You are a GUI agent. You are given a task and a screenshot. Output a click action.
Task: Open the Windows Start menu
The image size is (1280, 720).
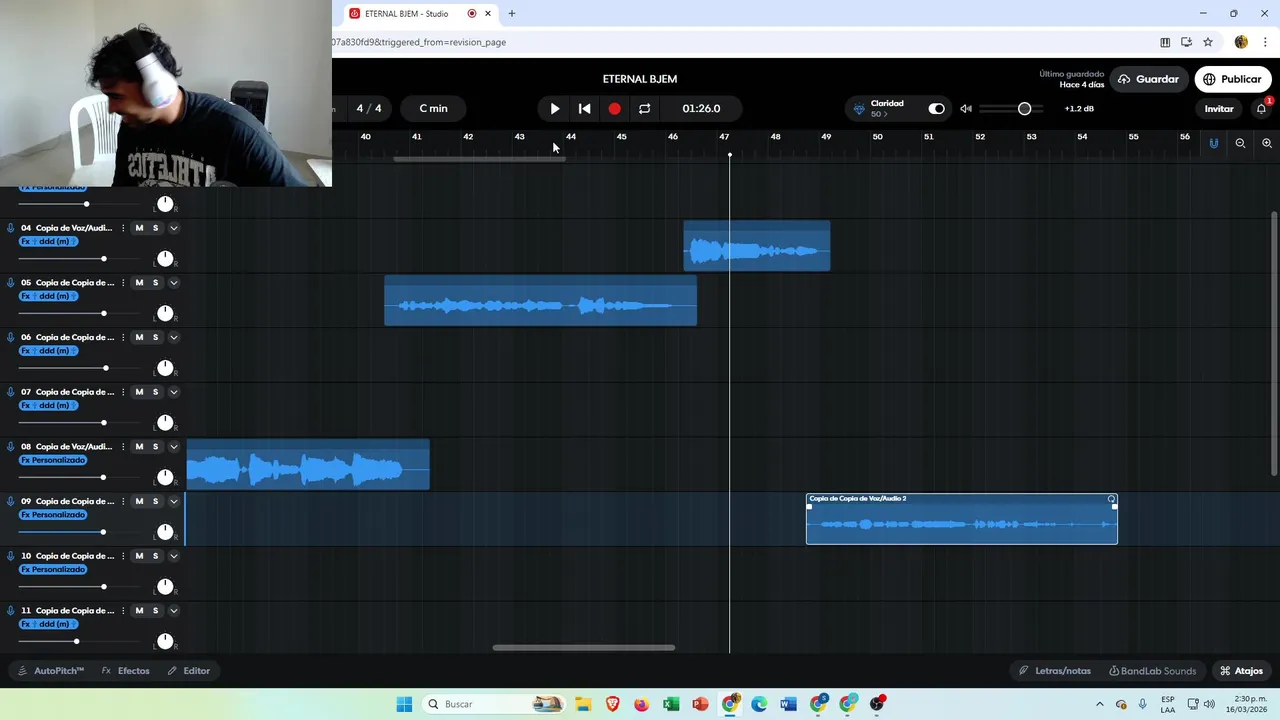click(404, 704)
